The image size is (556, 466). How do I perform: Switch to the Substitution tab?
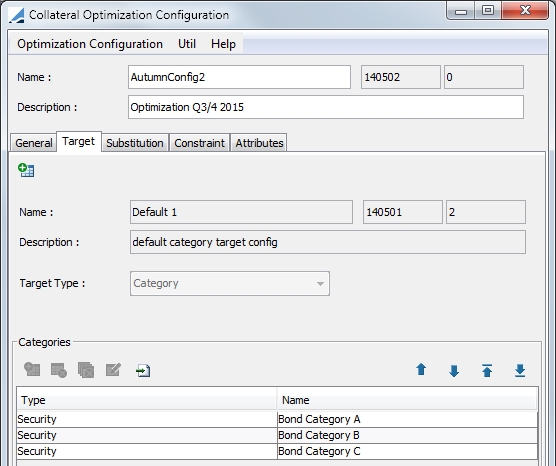135,143
